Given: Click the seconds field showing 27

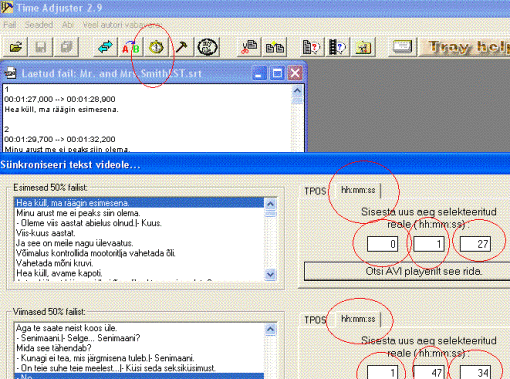Looking at the screenshot, I should 475,244.
